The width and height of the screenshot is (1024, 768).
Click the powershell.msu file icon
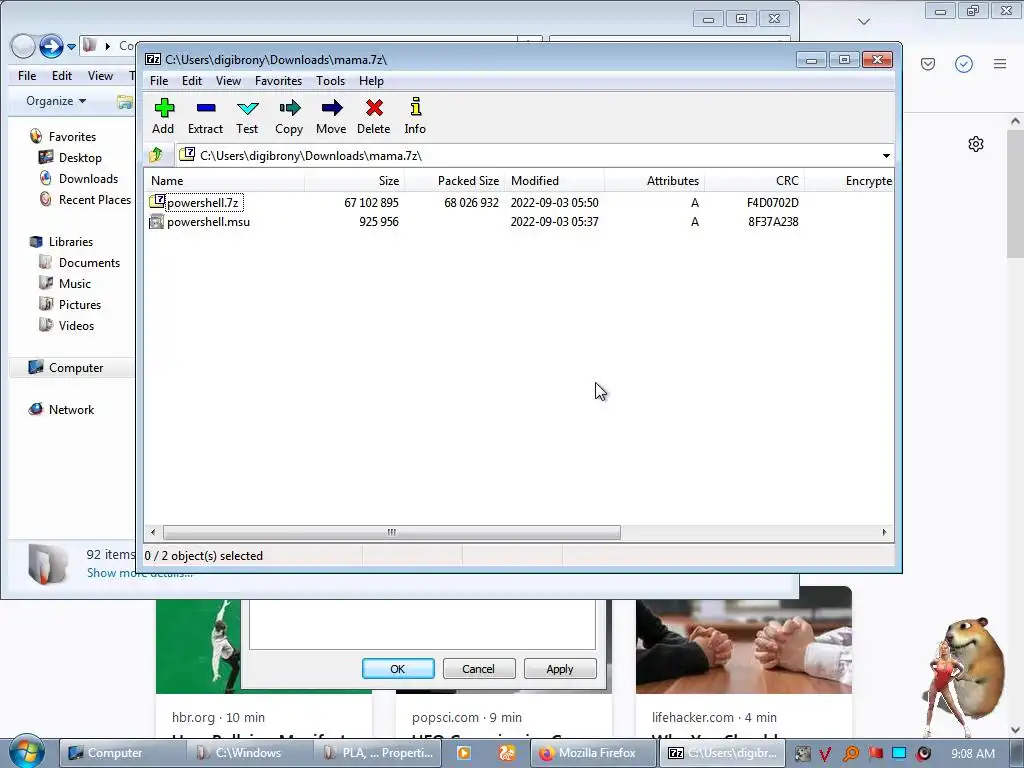click(x=157, y=221)
